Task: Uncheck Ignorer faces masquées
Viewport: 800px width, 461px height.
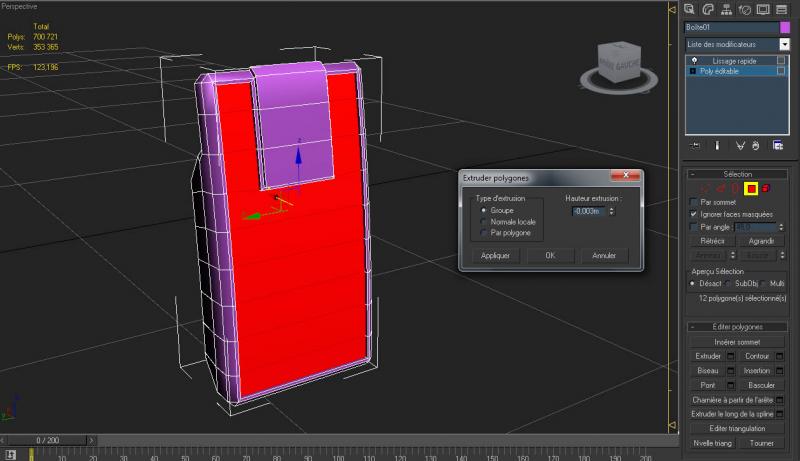Action: click(x=694, y=214)
